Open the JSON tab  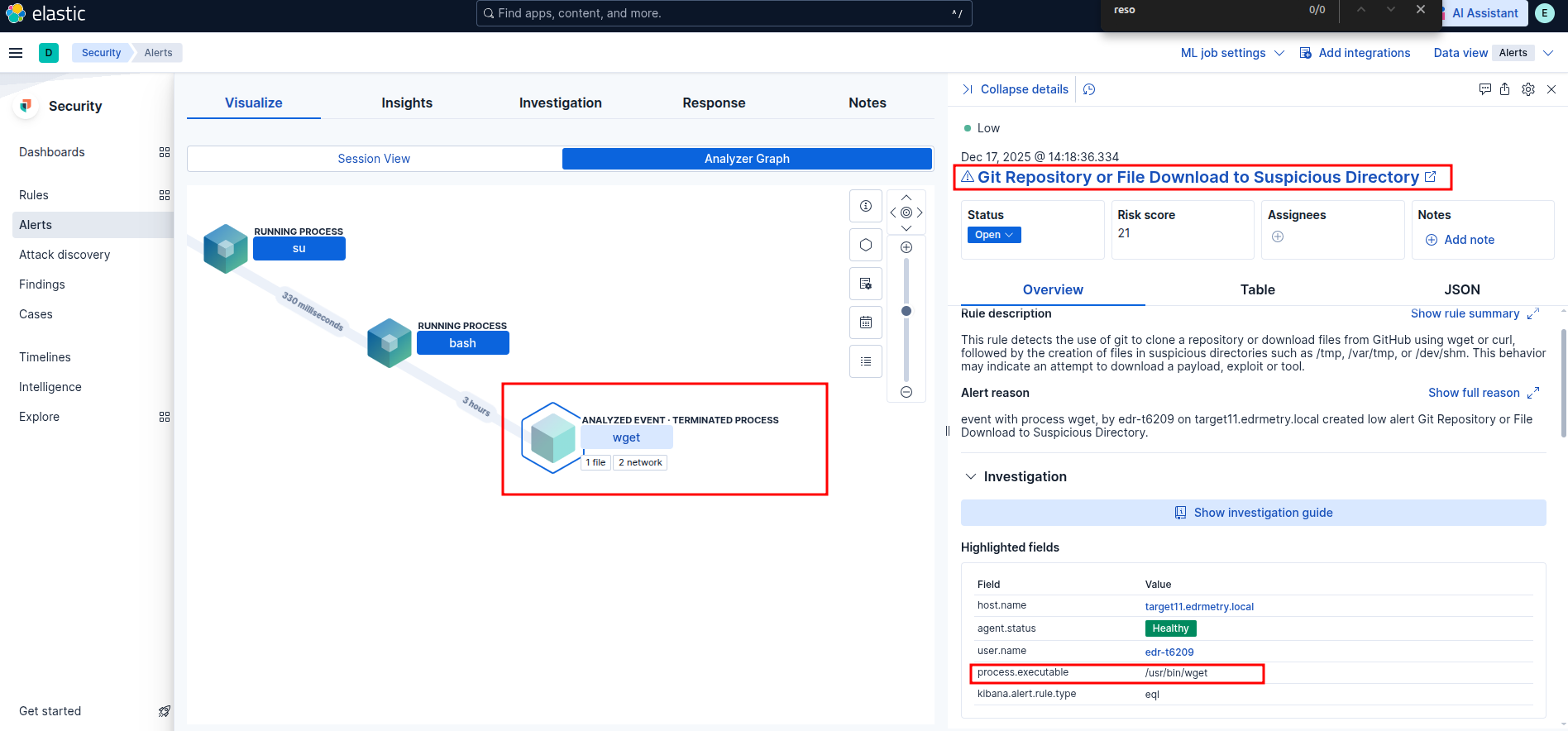(1461, 289)
